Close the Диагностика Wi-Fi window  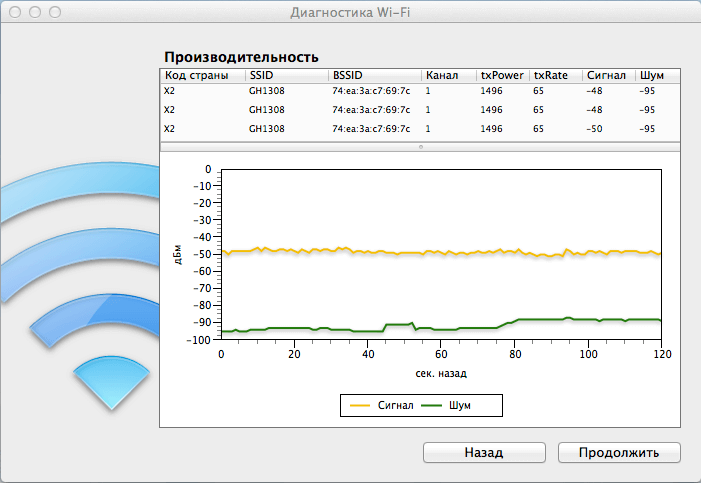[14, 13]
